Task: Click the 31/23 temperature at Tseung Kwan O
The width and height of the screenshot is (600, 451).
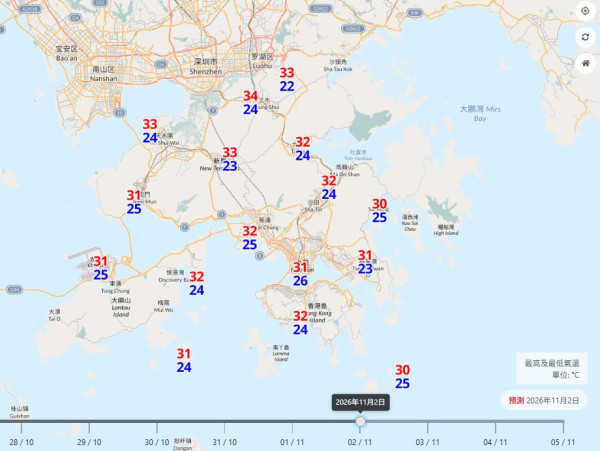Action: 365,262
